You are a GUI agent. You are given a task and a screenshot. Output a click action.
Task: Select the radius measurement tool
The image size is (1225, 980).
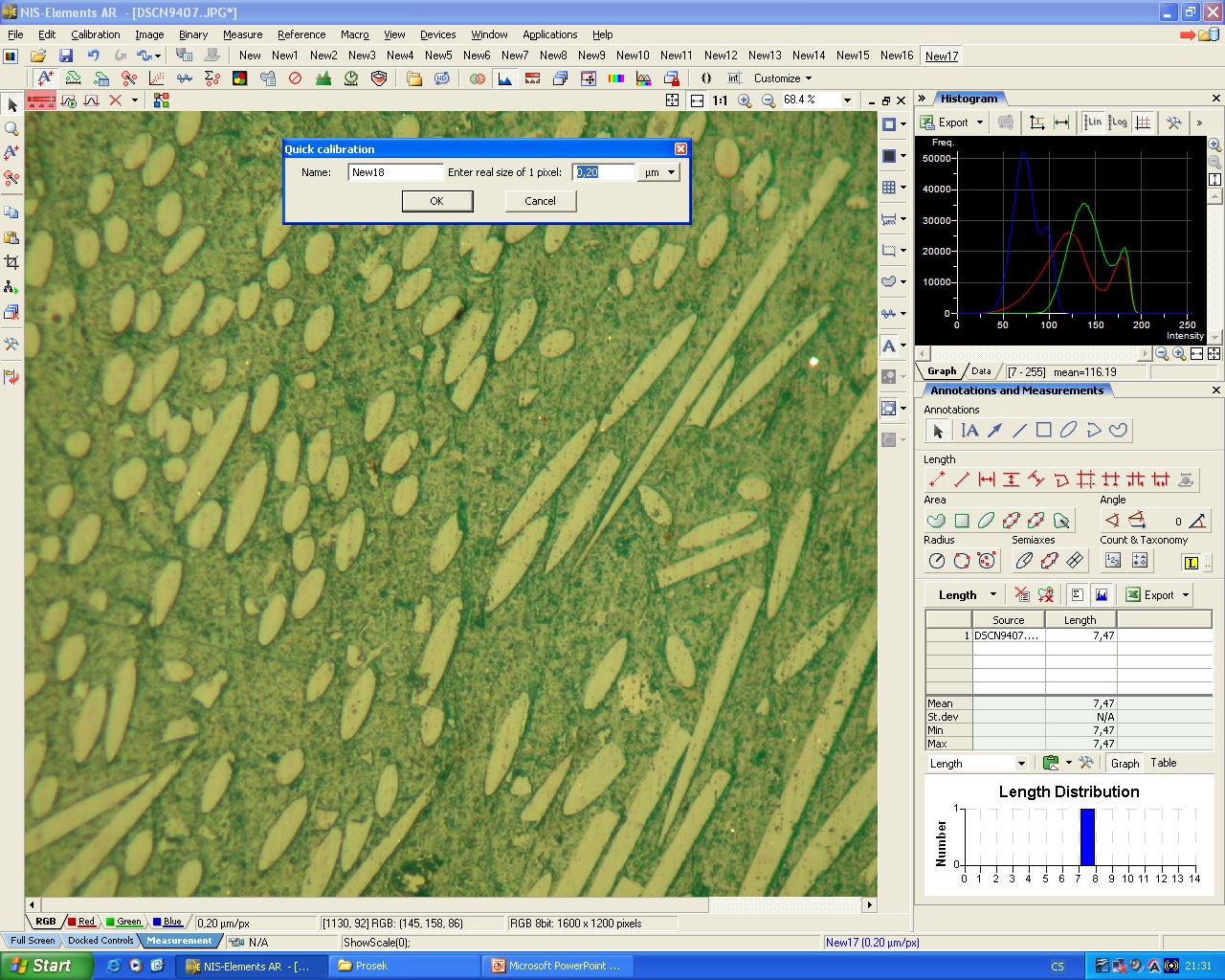[x=937, y=561]
